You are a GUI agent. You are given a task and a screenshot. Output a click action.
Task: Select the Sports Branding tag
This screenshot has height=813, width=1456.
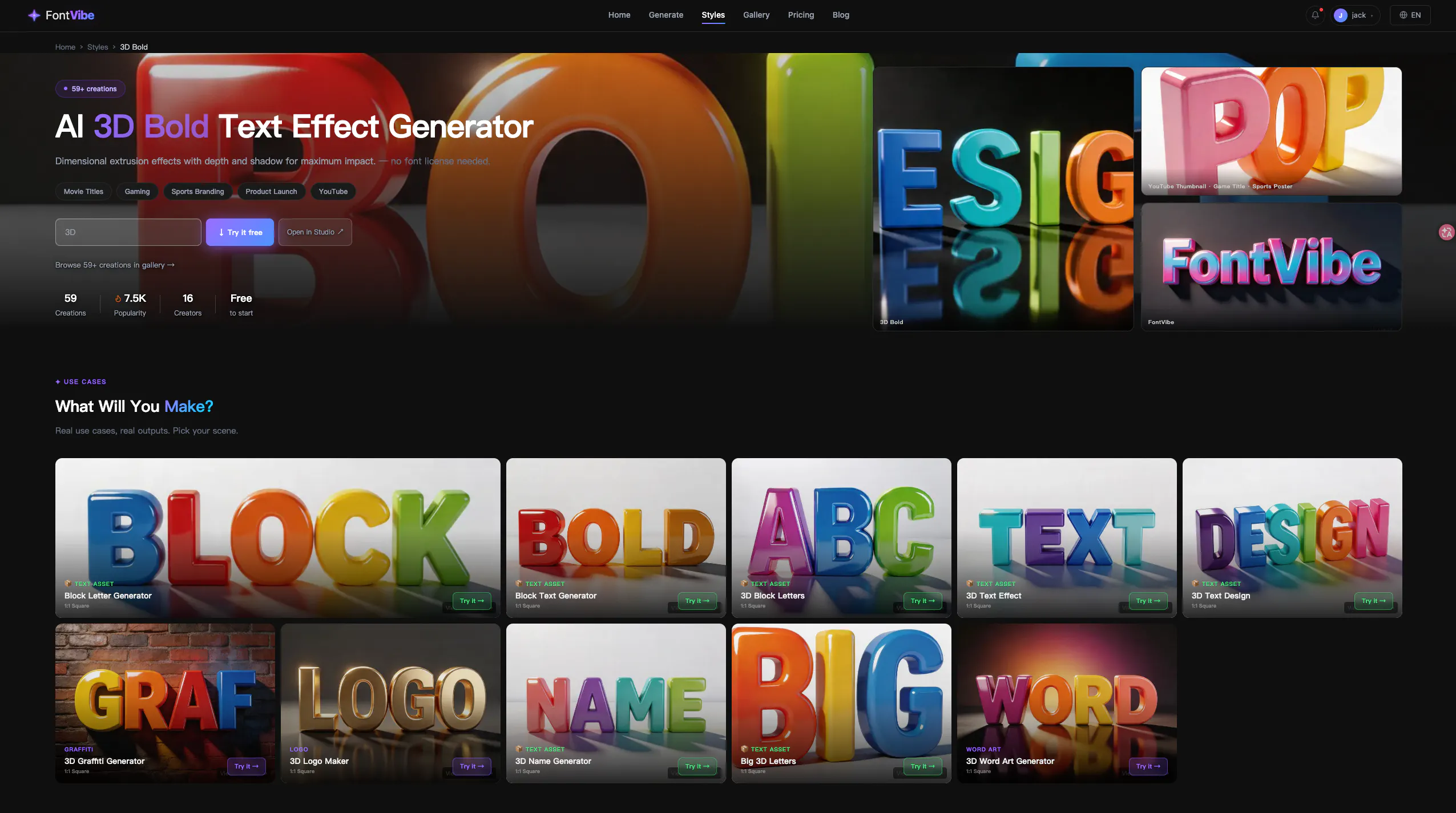pyautogui.click(x=197, y=192)
